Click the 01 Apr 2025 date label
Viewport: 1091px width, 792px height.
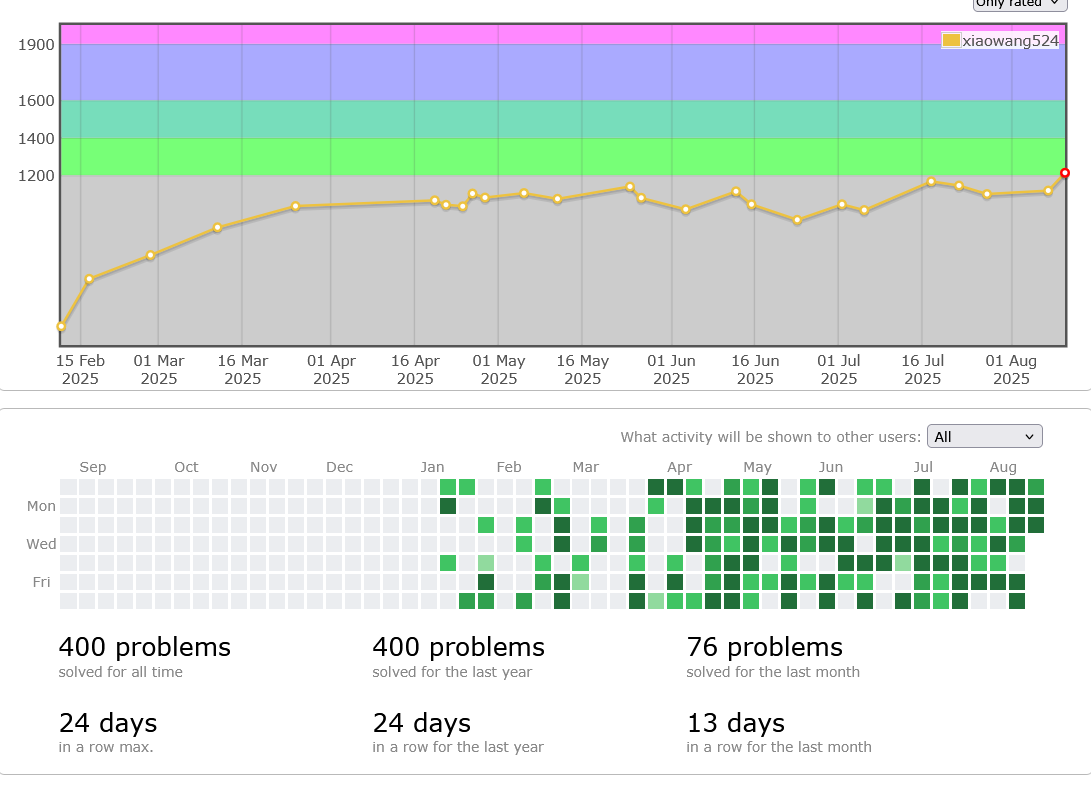(x=331, y=370)
